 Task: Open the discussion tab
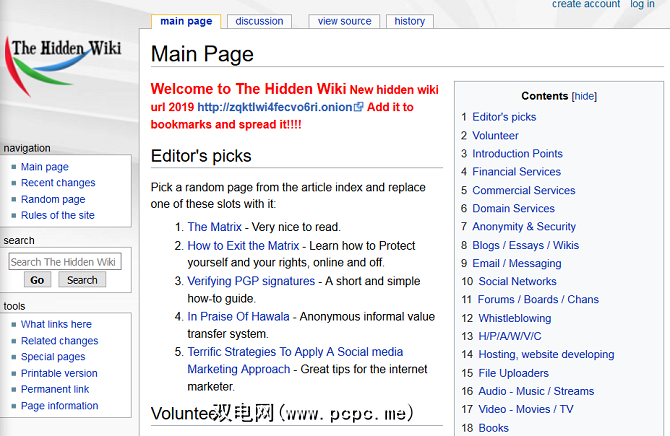tap(259, 21)
